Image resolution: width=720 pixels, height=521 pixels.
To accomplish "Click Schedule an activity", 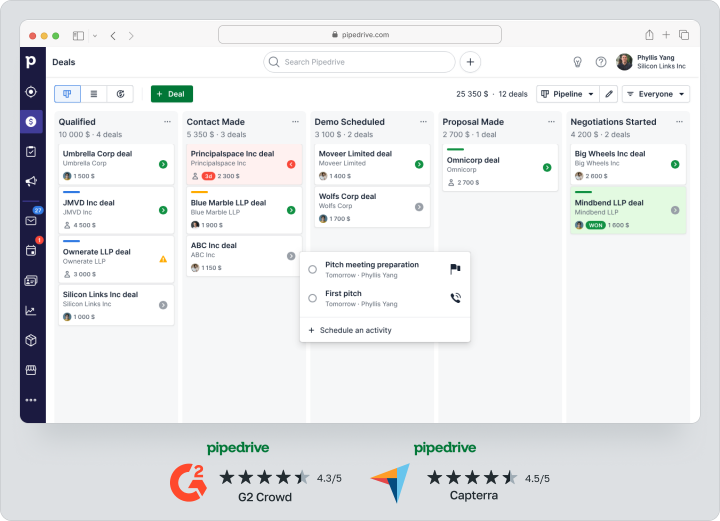I will pos(350,330).
